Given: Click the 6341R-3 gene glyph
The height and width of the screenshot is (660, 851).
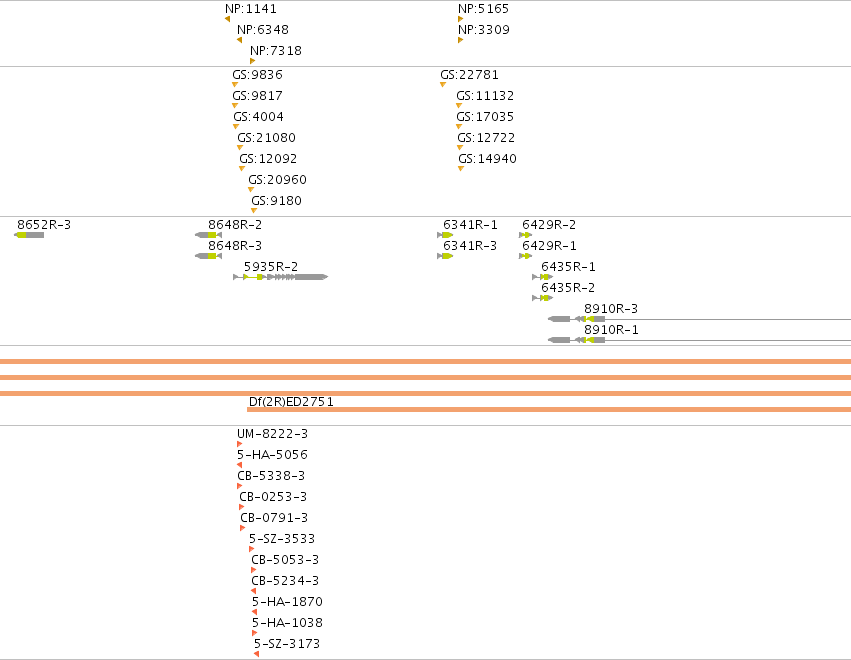Looking at the screenshot, I should pyautogui.click(x=445, y=256).
